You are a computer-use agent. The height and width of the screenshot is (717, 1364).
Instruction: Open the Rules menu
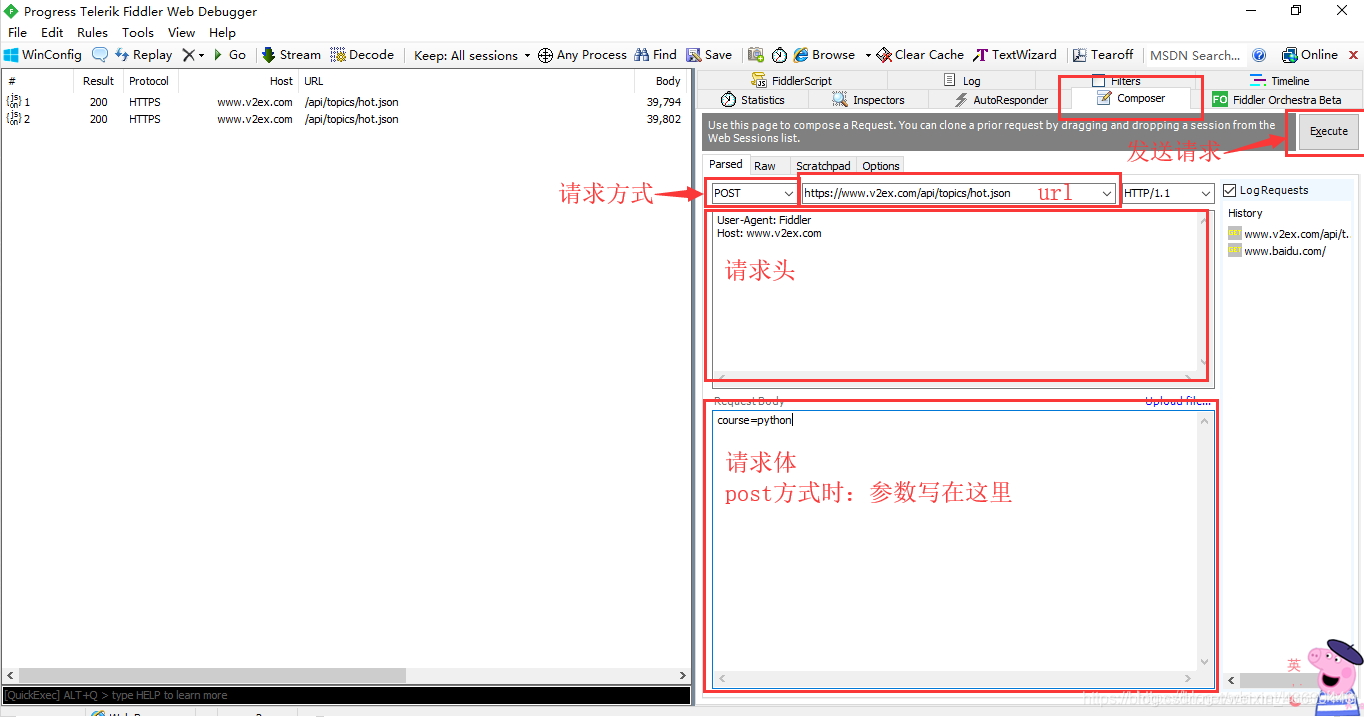click(x=92, y=32)
